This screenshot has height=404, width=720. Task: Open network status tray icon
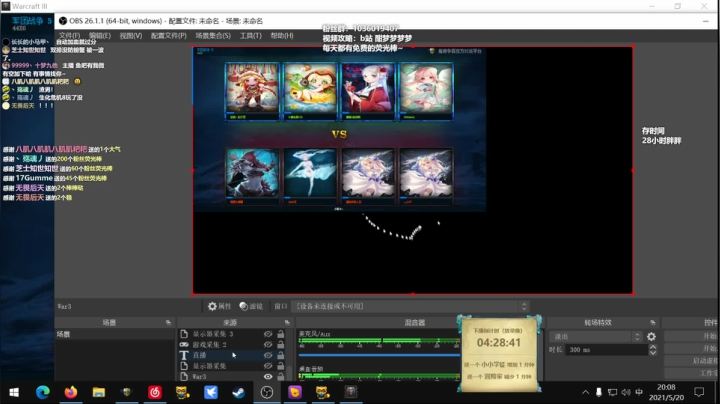click(x=612, y=393)
